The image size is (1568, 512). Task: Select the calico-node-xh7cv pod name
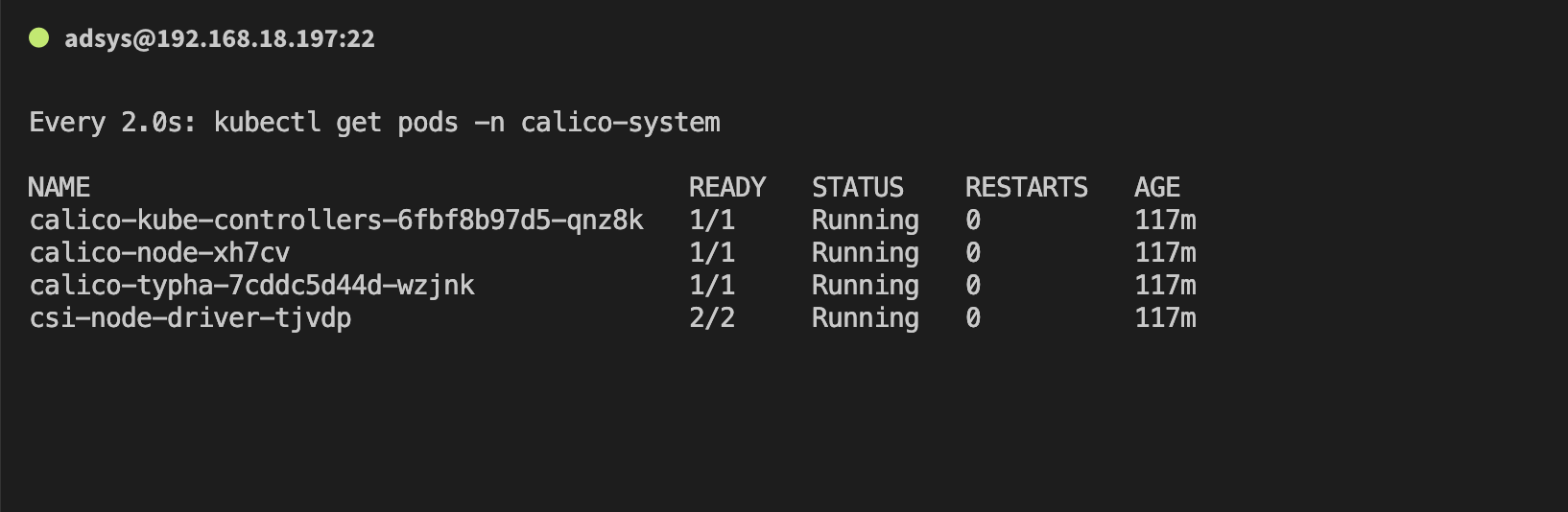(159, 253)
